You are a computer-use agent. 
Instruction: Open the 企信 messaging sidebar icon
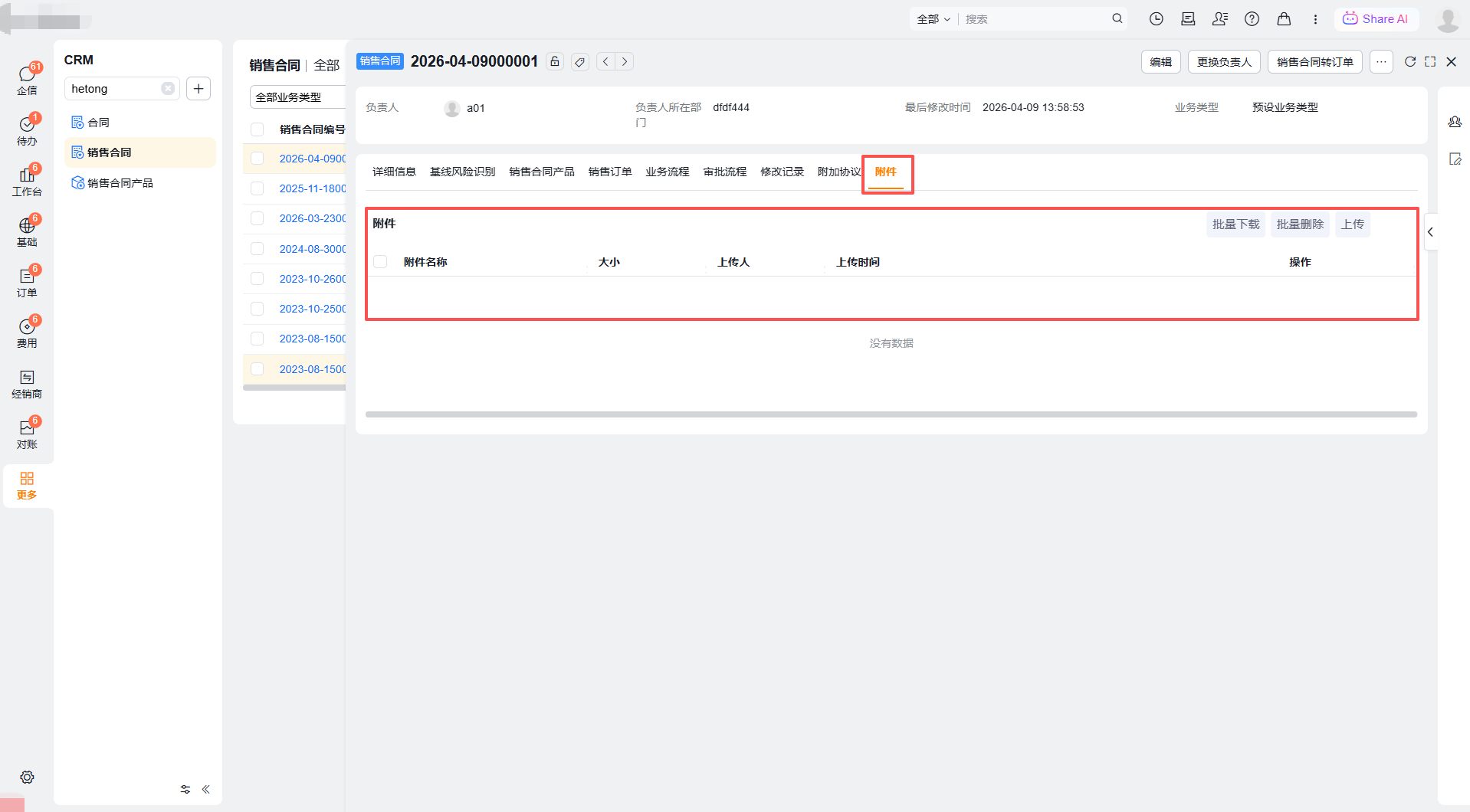click(x=27, y=79)
